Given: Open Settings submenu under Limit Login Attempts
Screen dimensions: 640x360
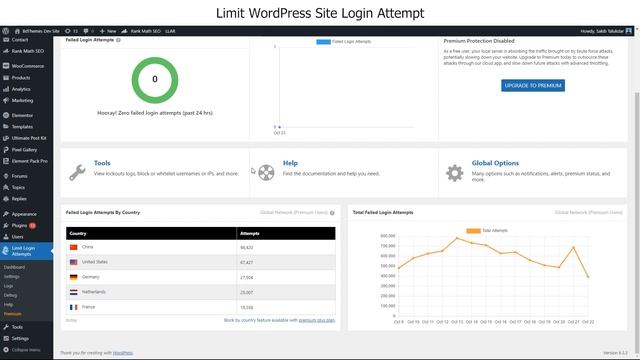Looking at the screenshot, I should point(12,277).
